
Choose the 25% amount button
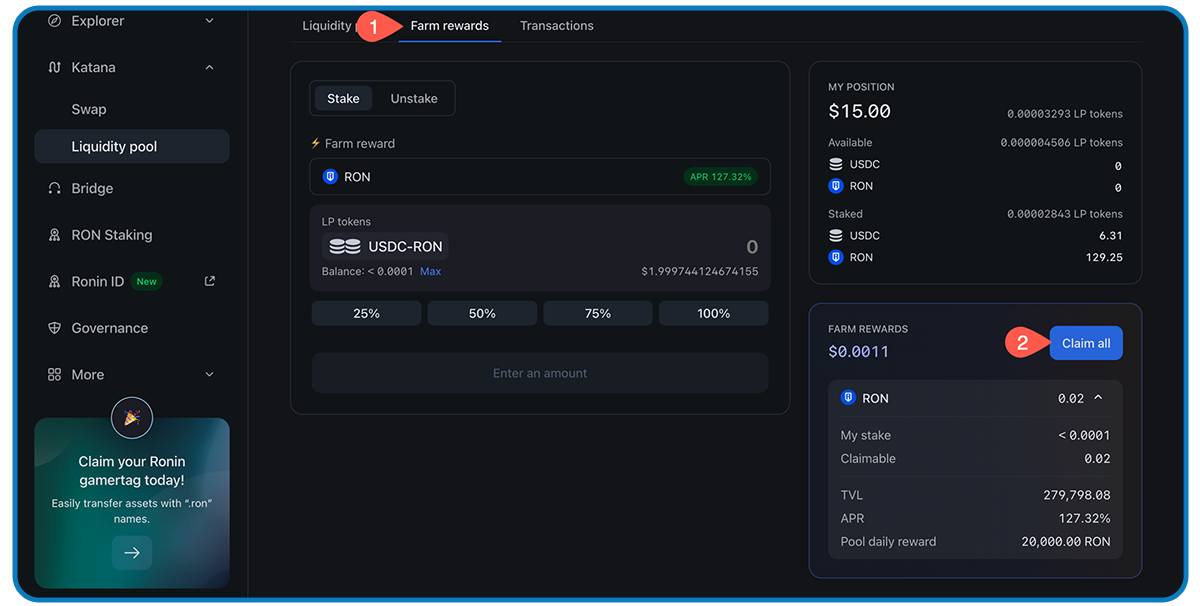366,314
